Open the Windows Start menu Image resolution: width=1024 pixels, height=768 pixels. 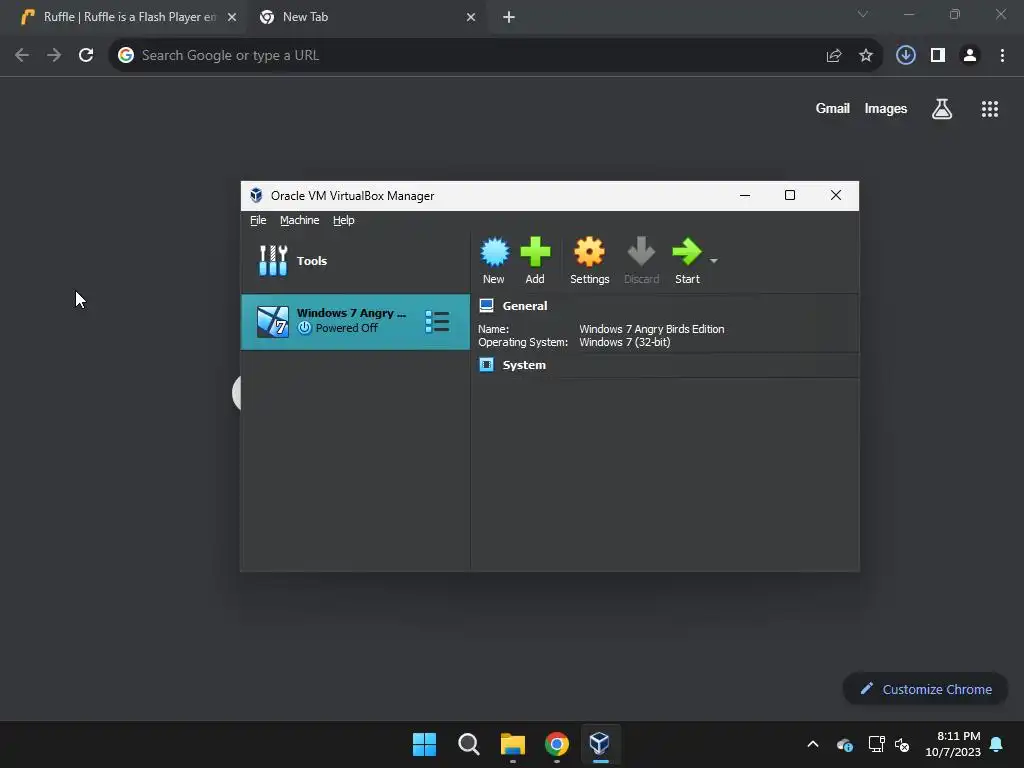424,744
